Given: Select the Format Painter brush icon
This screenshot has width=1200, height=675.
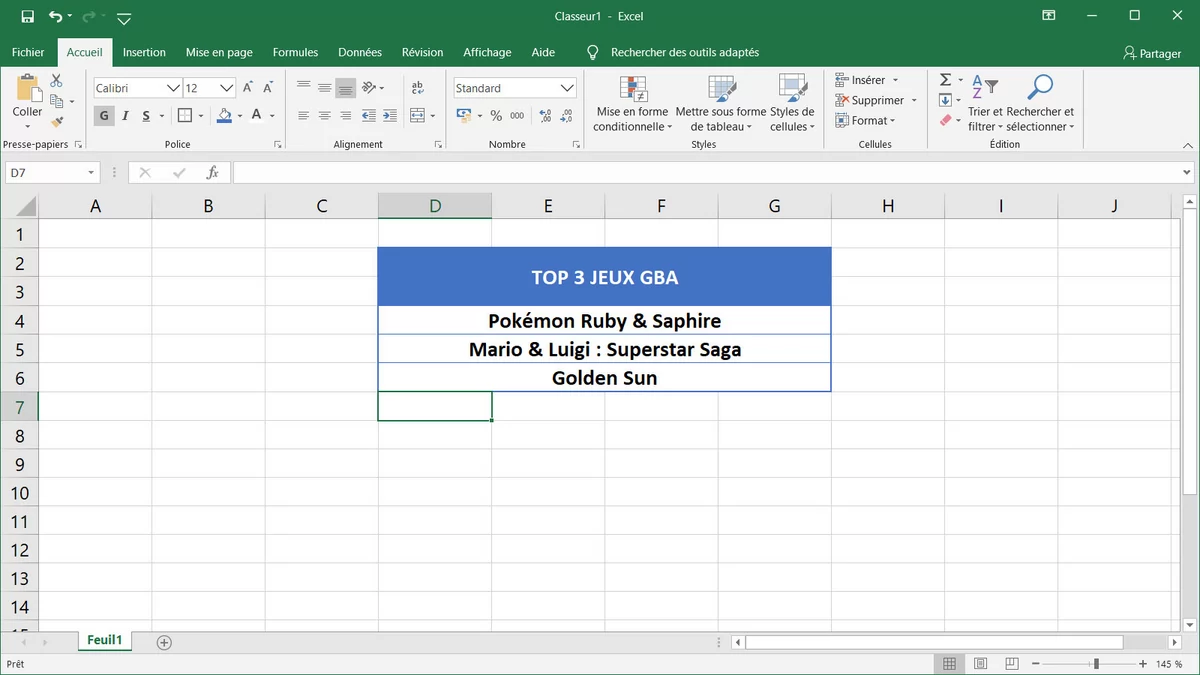Looking at the screenshot, I should pyautogui.click(x=56, y=122).
